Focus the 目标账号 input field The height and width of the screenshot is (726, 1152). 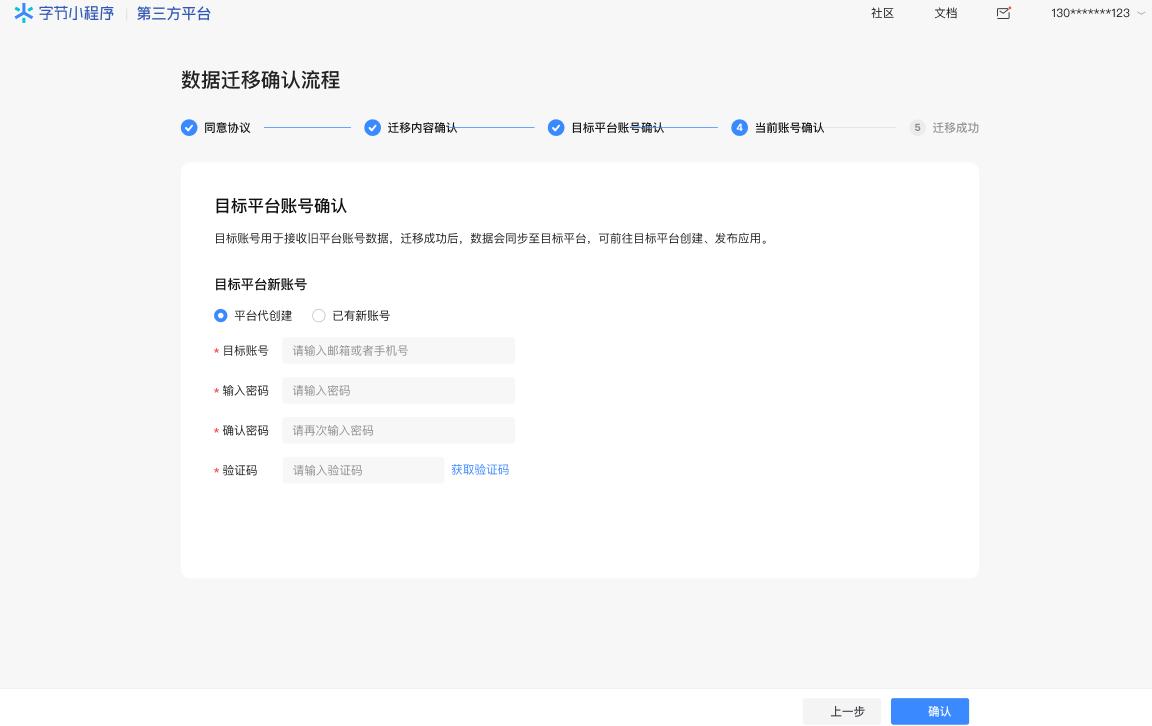398,351
